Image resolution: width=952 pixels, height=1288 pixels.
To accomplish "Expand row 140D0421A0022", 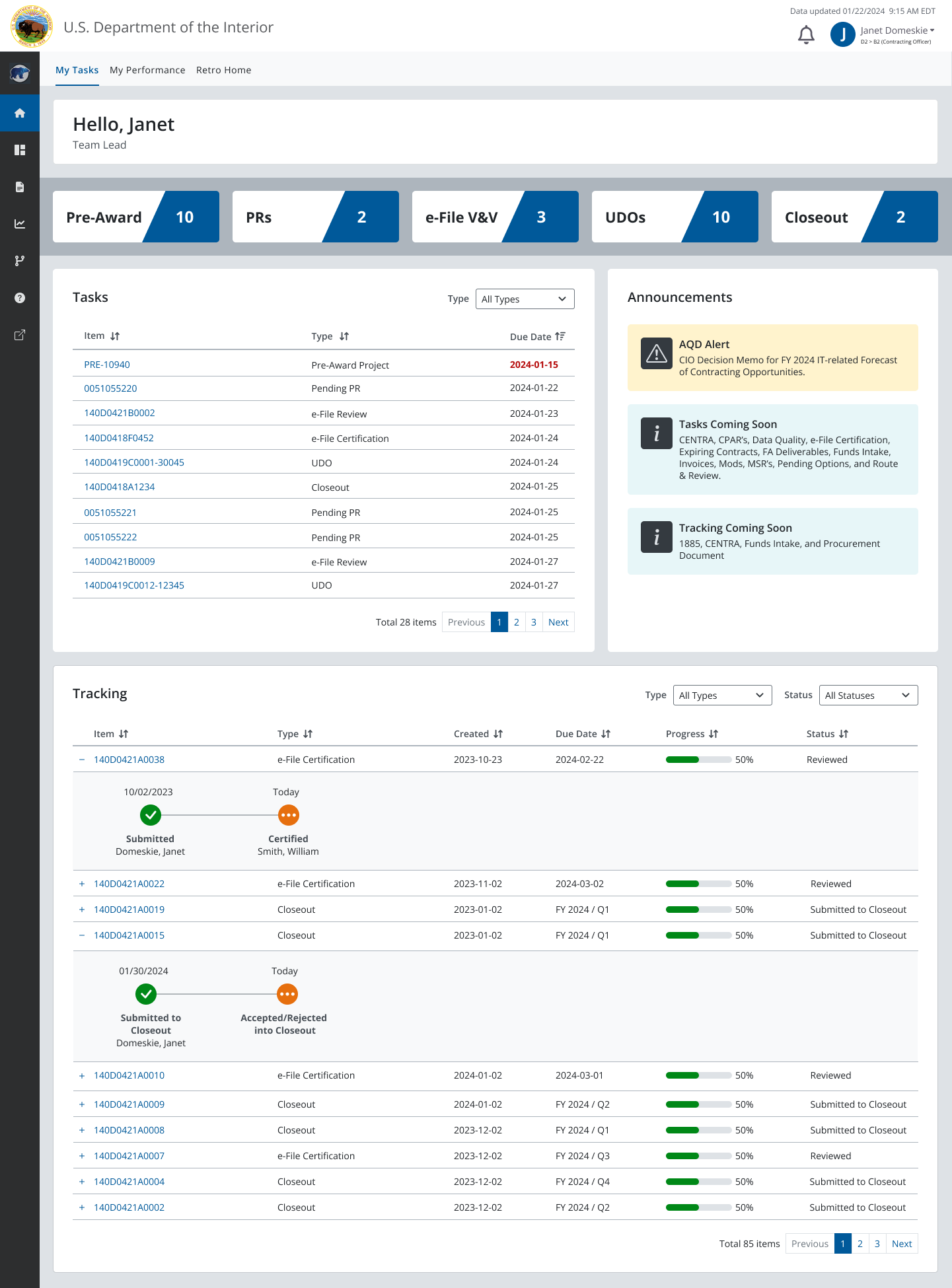I will (x=82, y=884).
